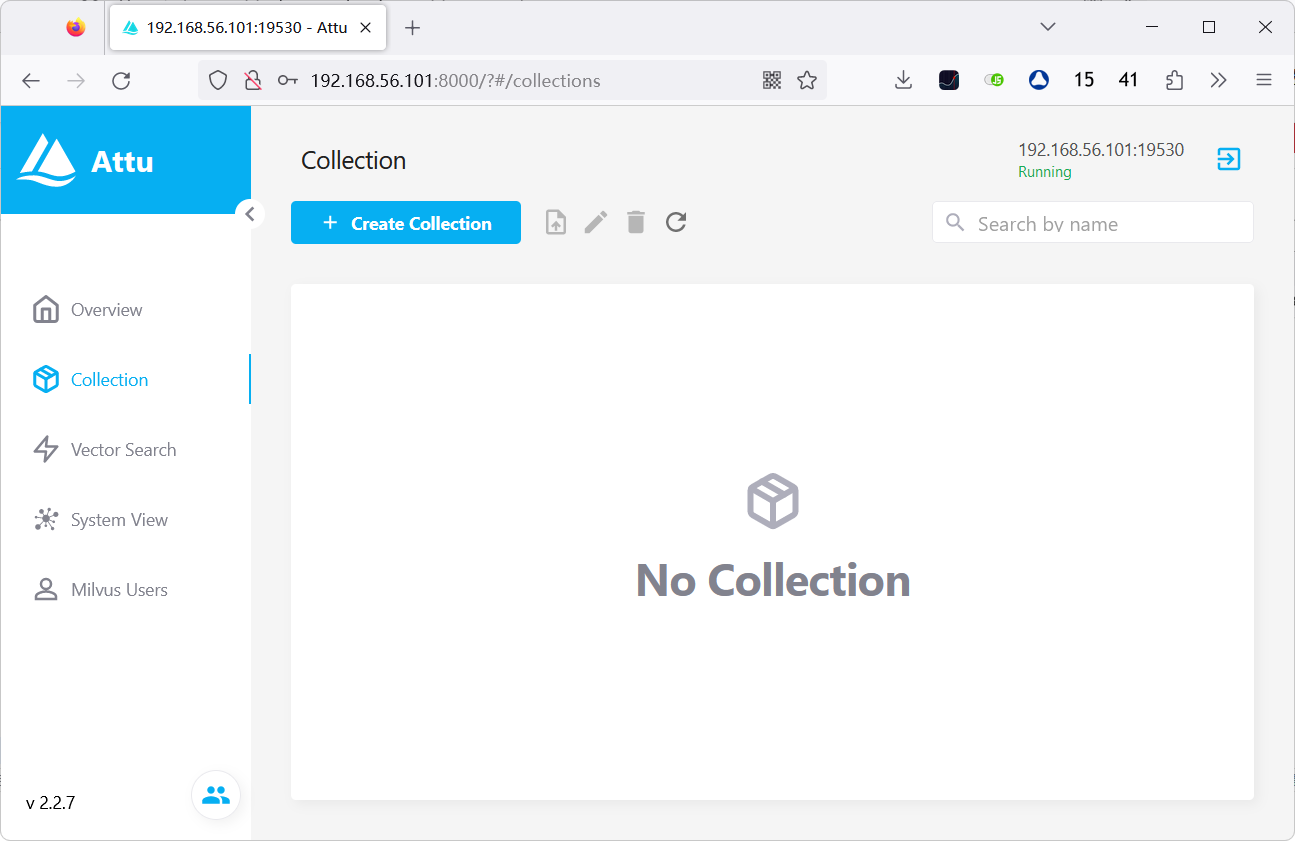This screenshot has height=841, width=1295.
Task: Expand the list all tabs chevron
Action: [1048, 27]
